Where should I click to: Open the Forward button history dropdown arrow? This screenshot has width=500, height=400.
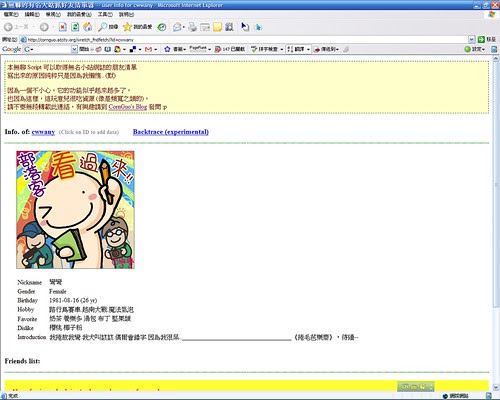(x=53, y=27)
